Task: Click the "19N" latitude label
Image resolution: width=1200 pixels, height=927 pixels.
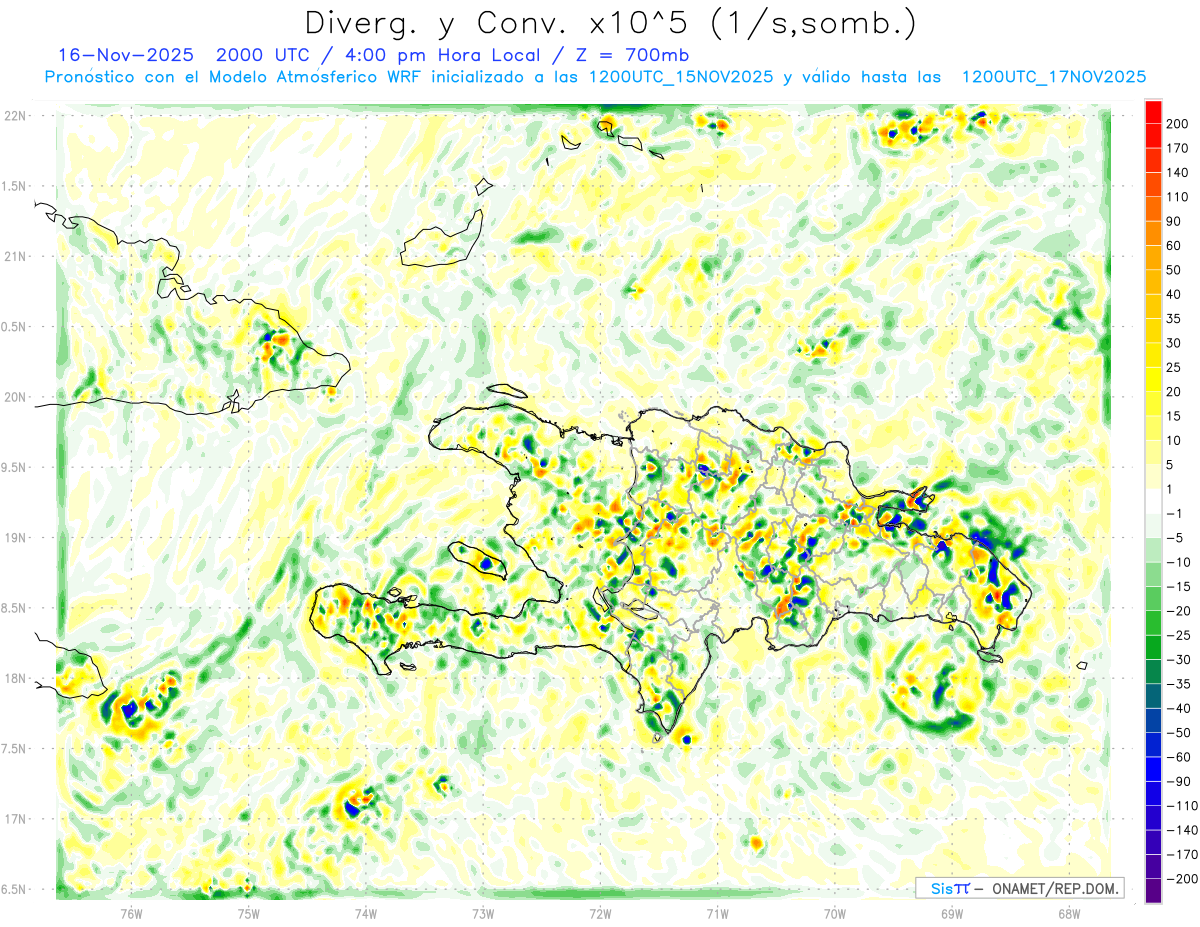Action: point(14,537)
